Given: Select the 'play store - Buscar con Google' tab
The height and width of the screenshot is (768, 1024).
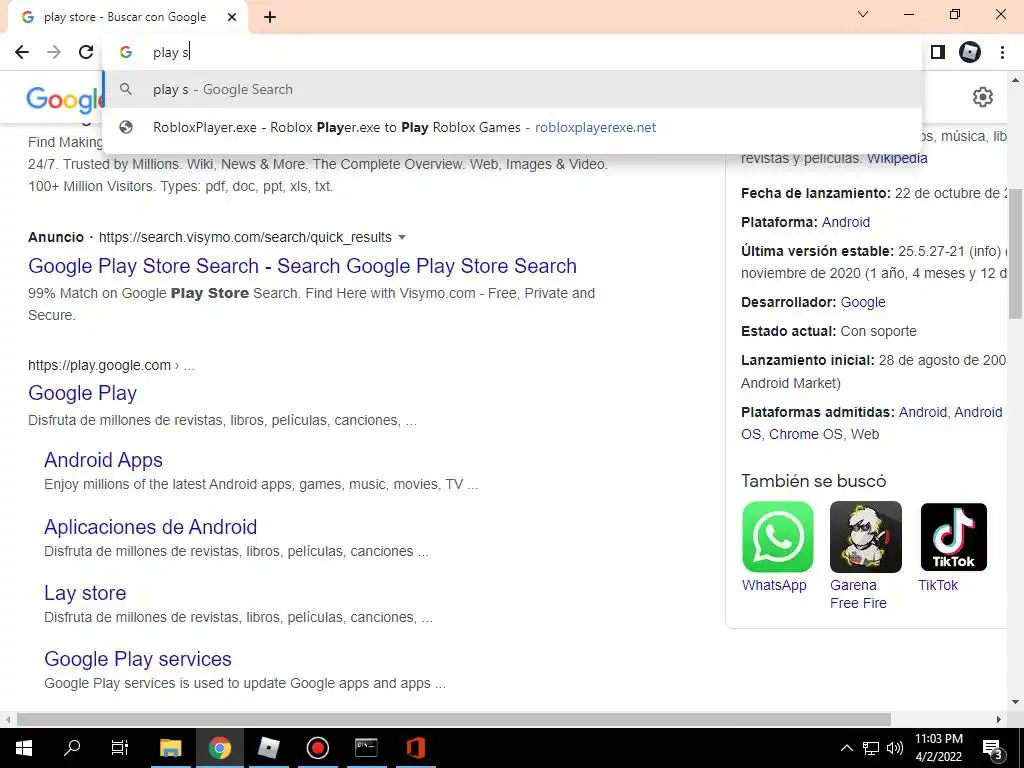Looking at the screenshot, I should tap(126, 17).
